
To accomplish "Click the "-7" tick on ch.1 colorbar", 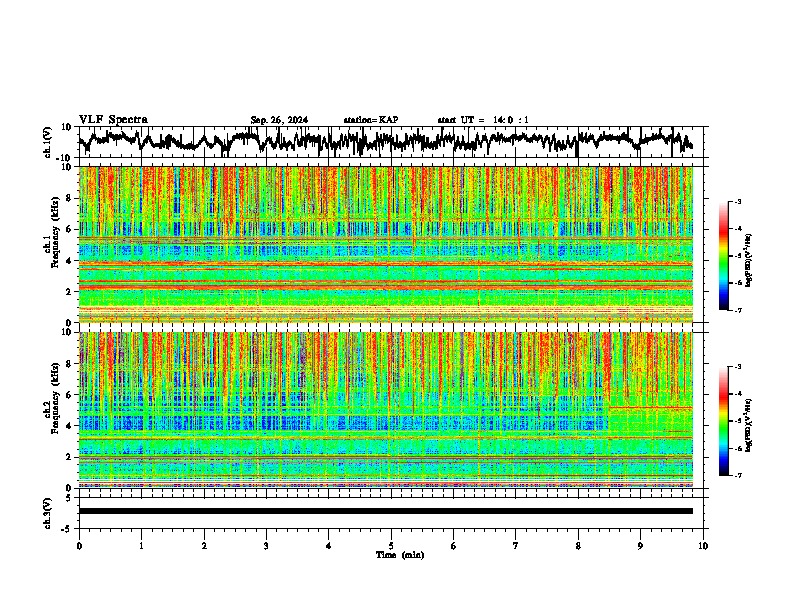I will 737,310.
